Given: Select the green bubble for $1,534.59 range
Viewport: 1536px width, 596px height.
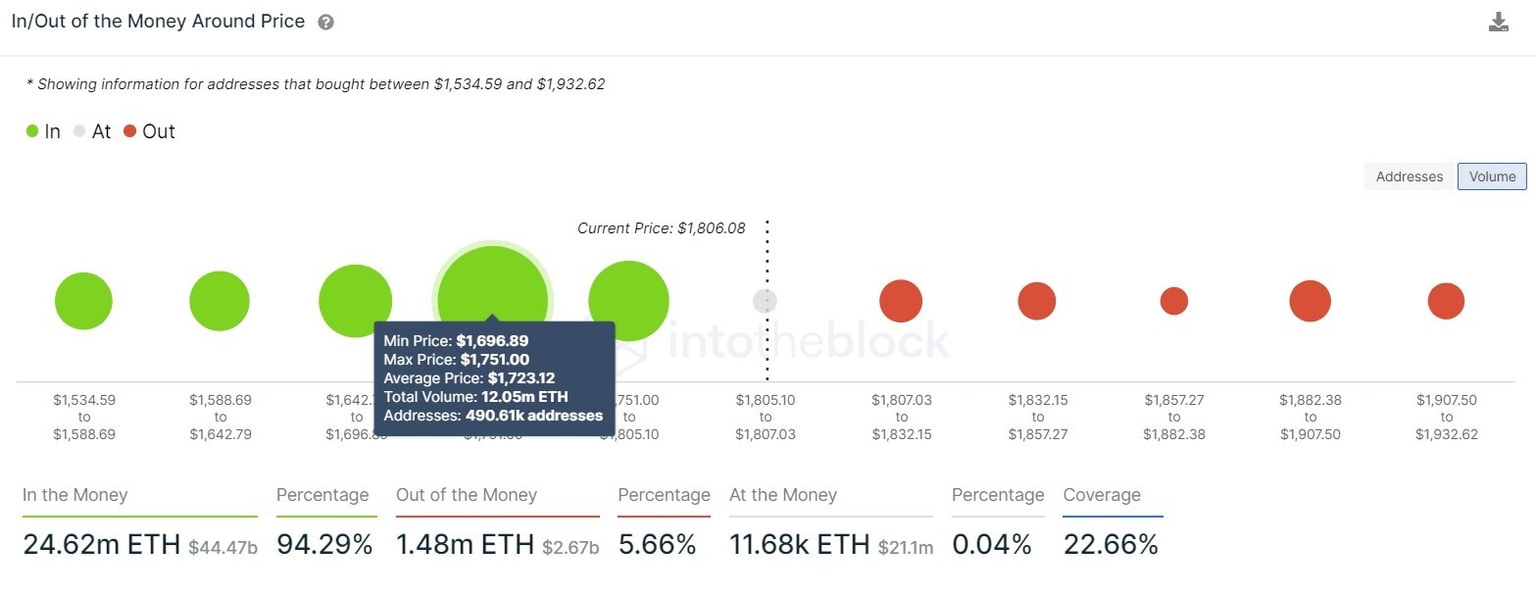Looking at the screenshot, I should click(84, 300).
